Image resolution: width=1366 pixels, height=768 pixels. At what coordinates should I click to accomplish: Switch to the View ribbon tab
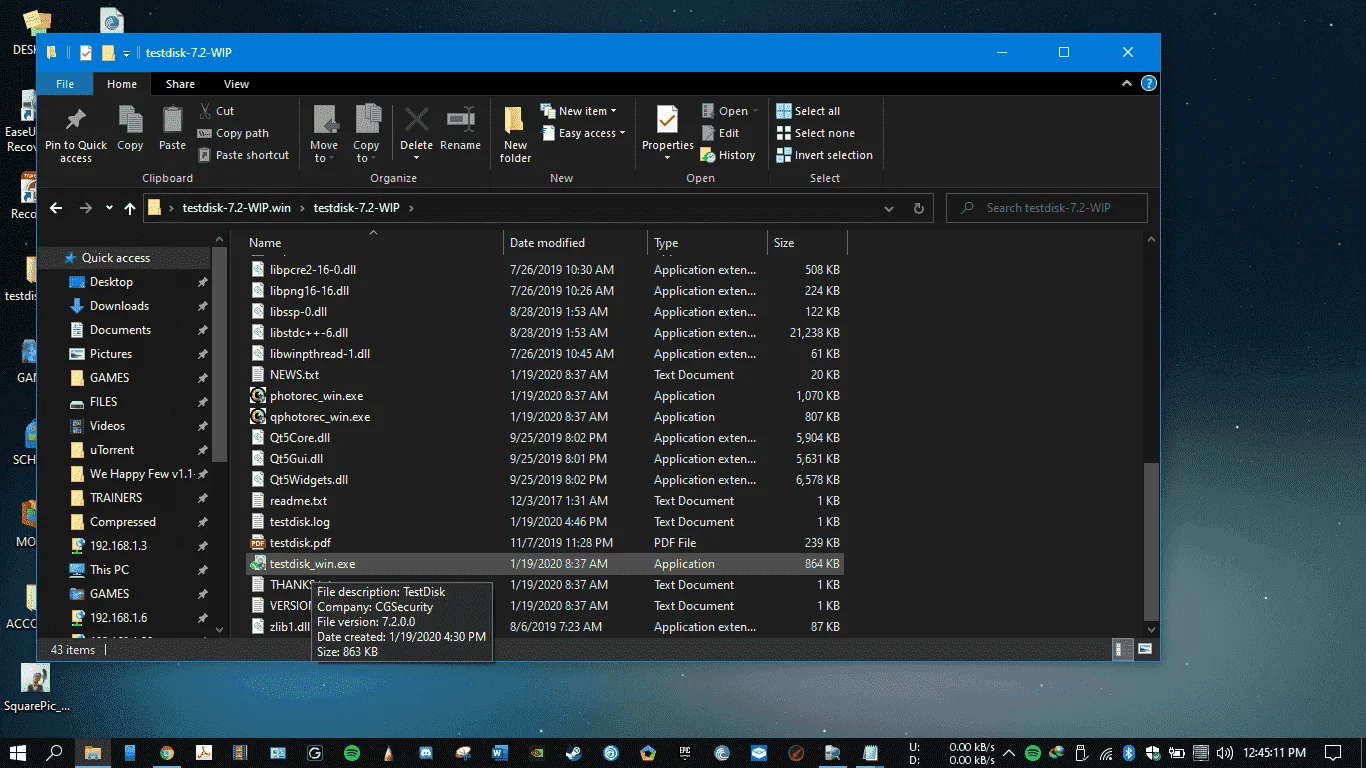click(x=236, y=84)
